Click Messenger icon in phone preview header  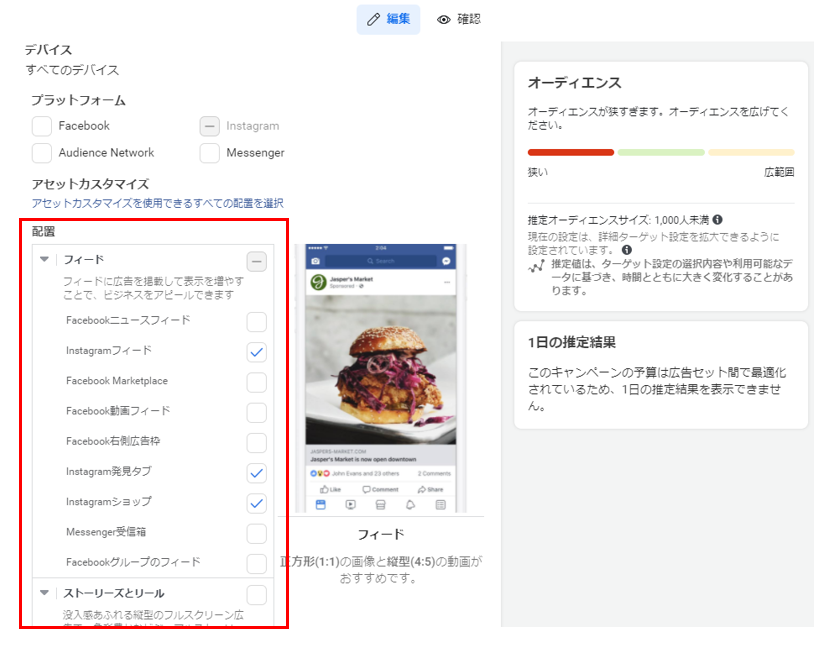click(x=446, y=260)
